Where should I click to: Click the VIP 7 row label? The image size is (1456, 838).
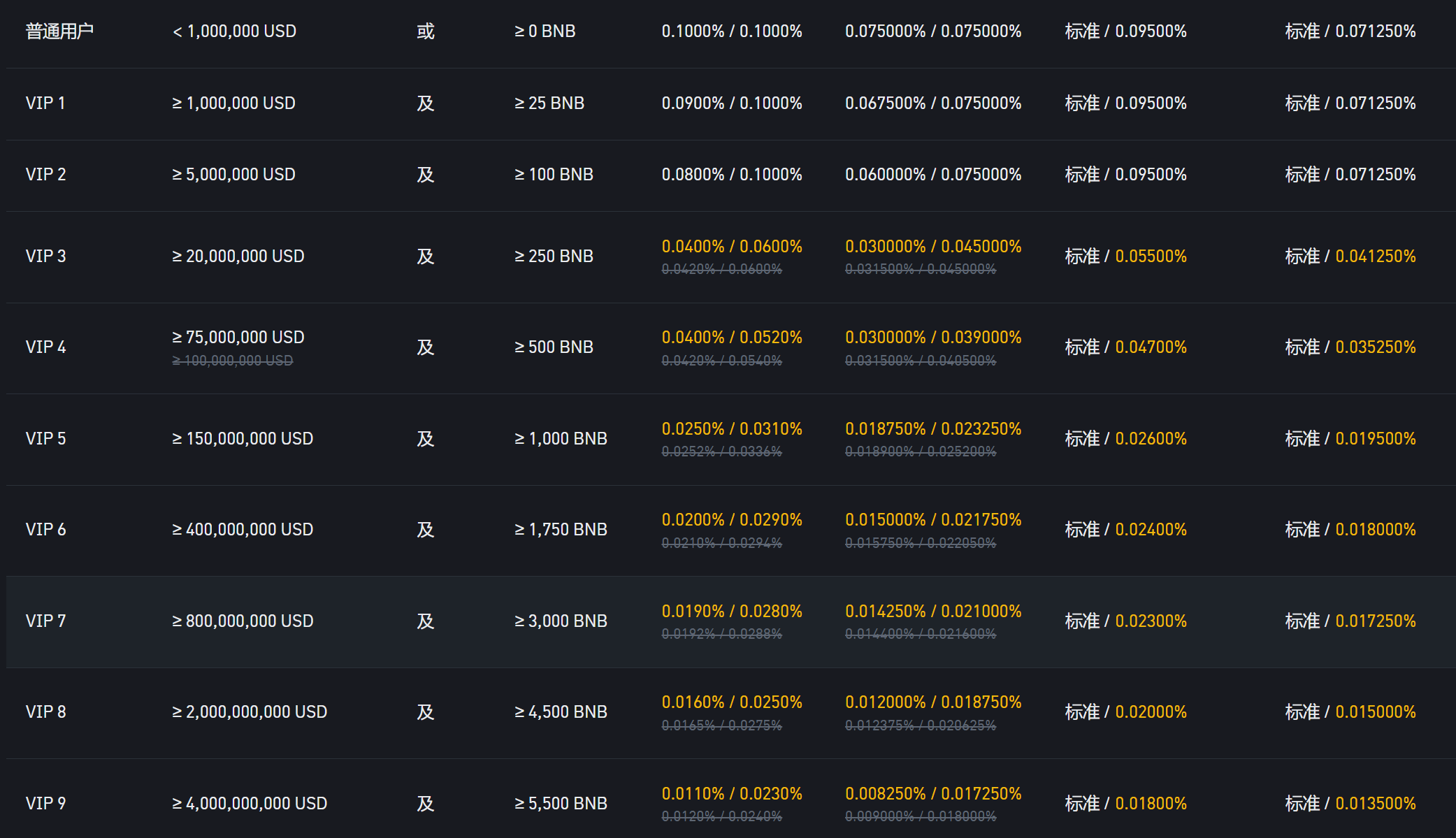(45, 621)
